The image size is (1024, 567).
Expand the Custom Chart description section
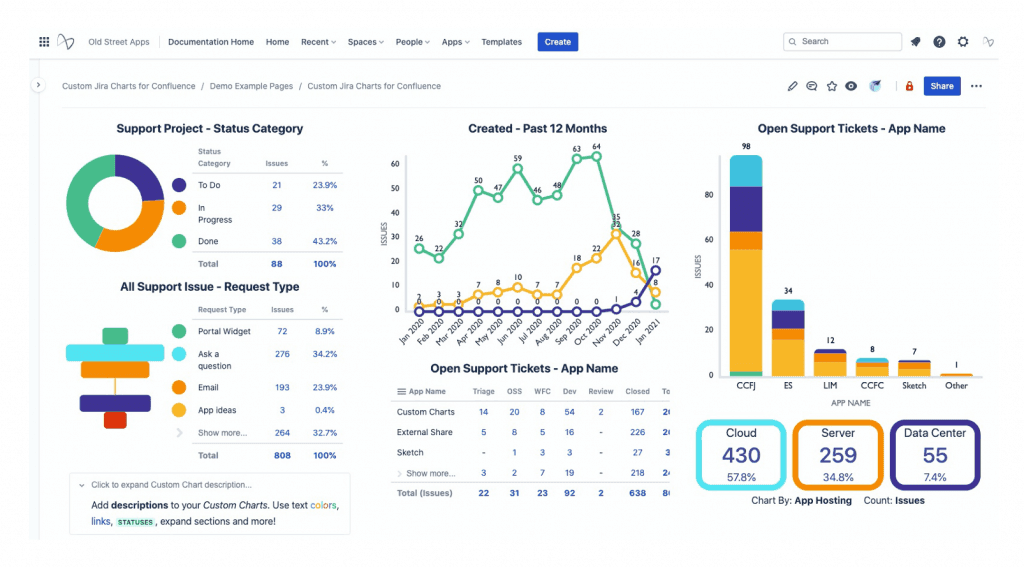[x=171, y=485]
